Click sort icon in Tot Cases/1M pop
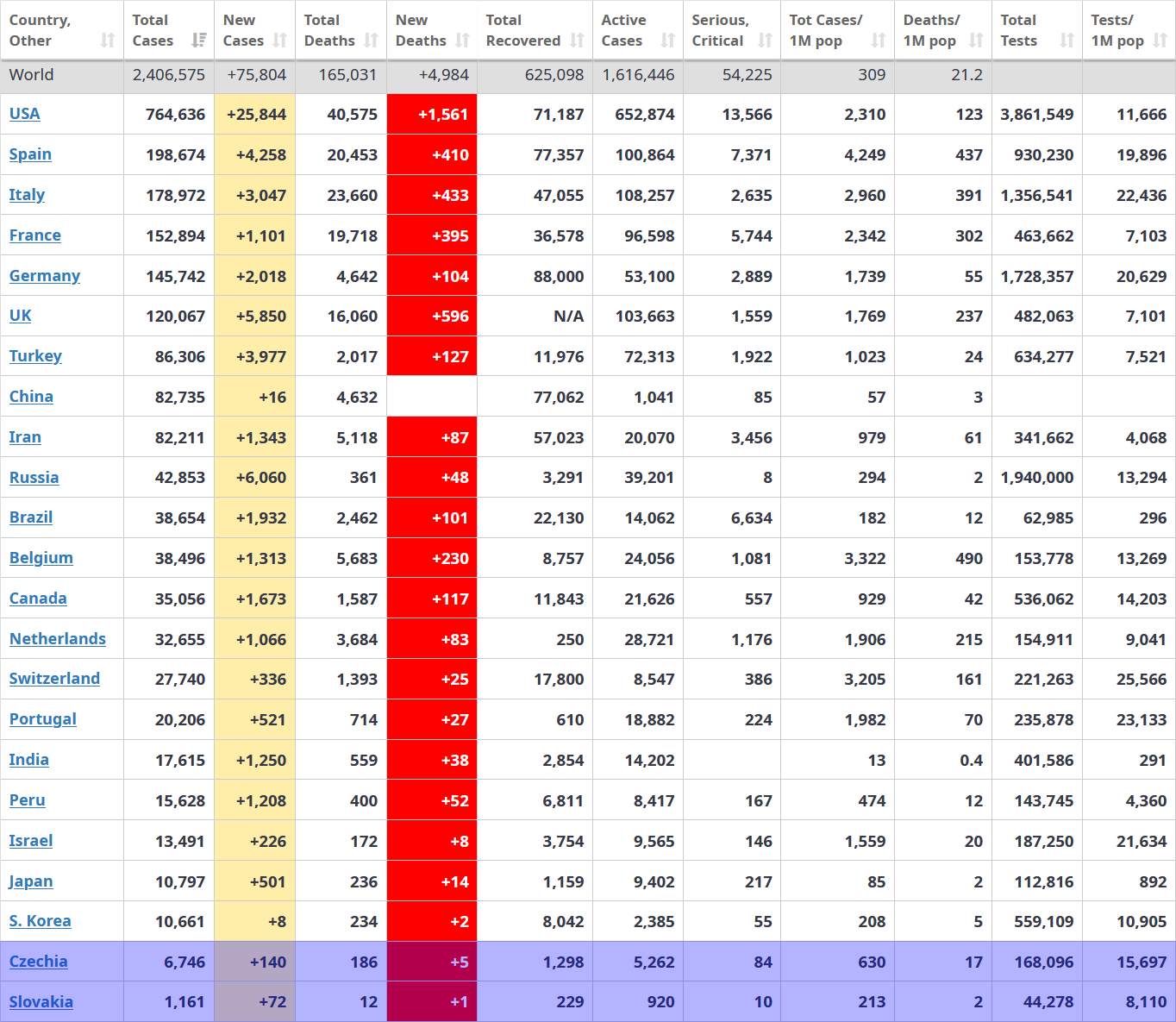The width and height of the screenshot is (1176, 1022). [x=878, y=41]
